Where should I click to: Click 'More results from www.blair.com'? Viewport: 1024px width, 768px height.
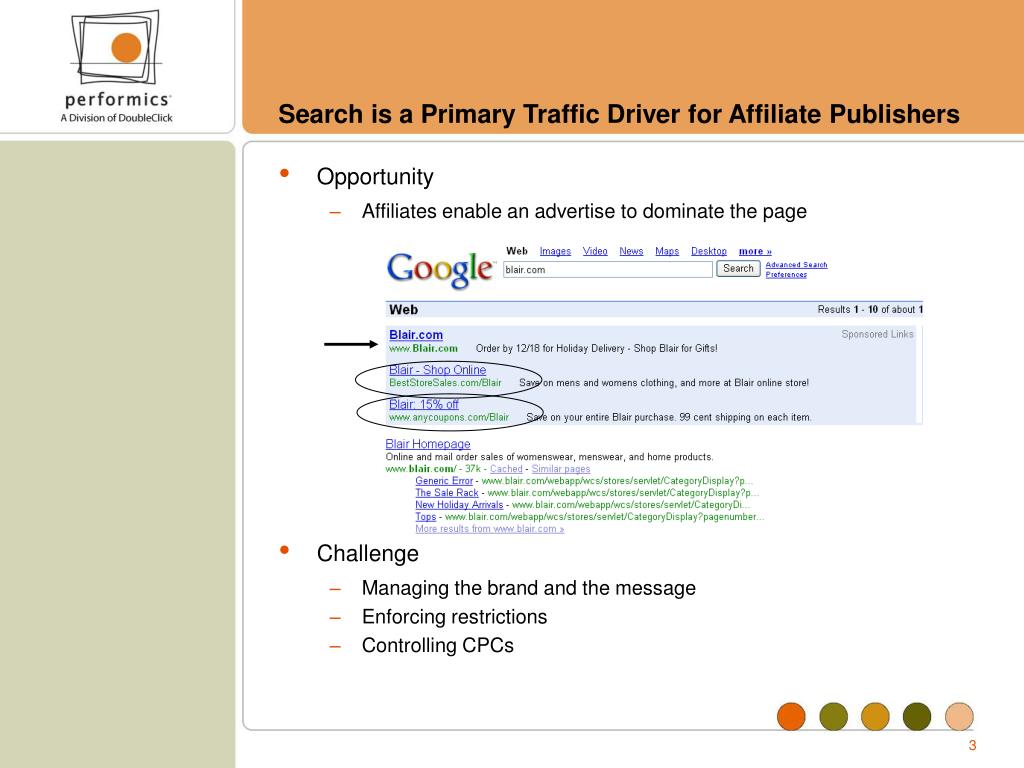click(490, 529)
